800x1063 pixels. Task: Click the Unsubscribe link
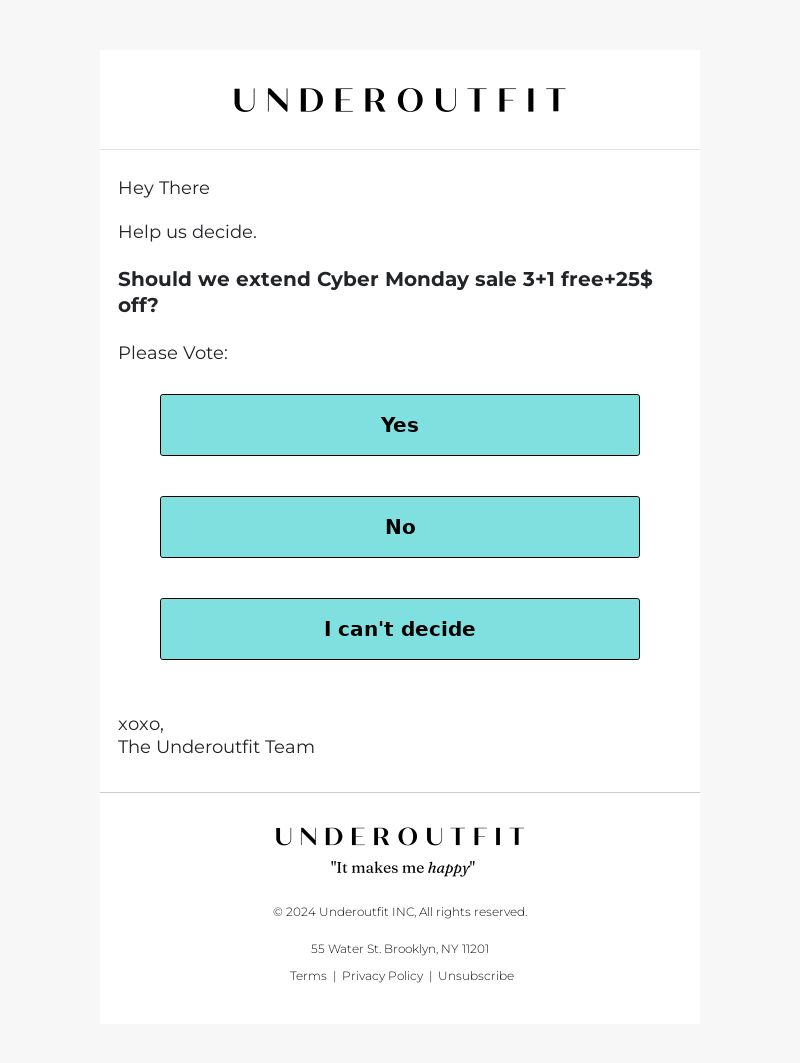coord(476,976)
